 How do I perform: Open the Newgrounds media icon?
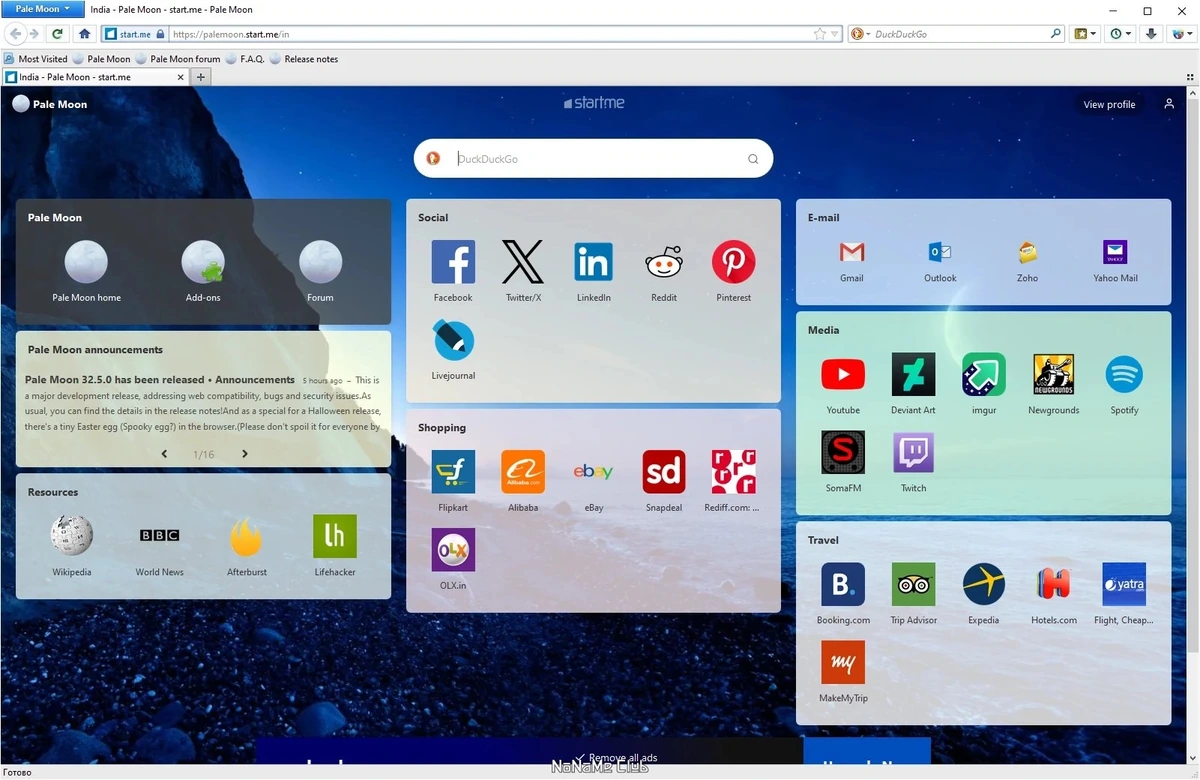1054,374
